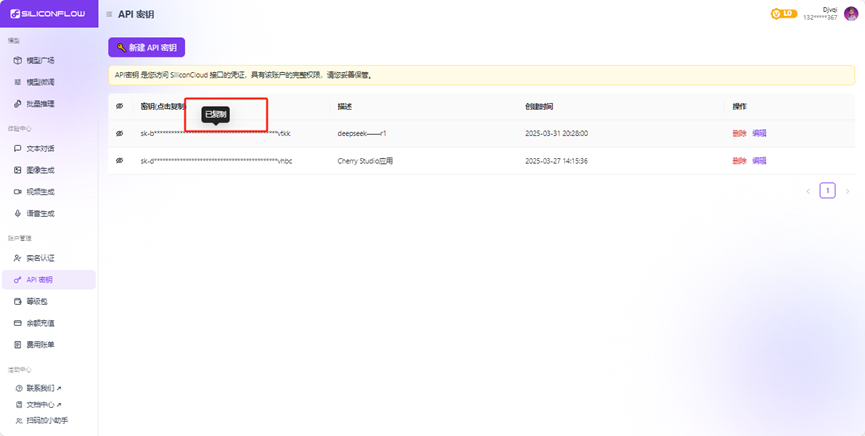Open the 文档中心 external link
The height and width of the screenshot is (436, 865).
click(x=39, y=405)
